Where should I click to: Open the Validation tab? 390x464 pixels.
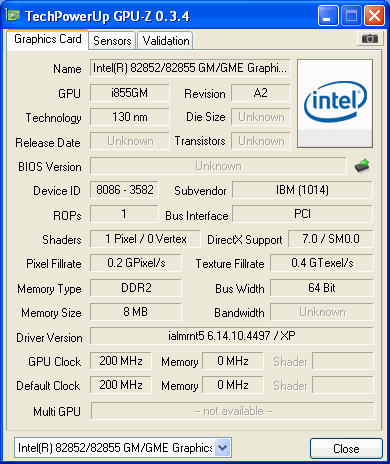pos(166,41)
